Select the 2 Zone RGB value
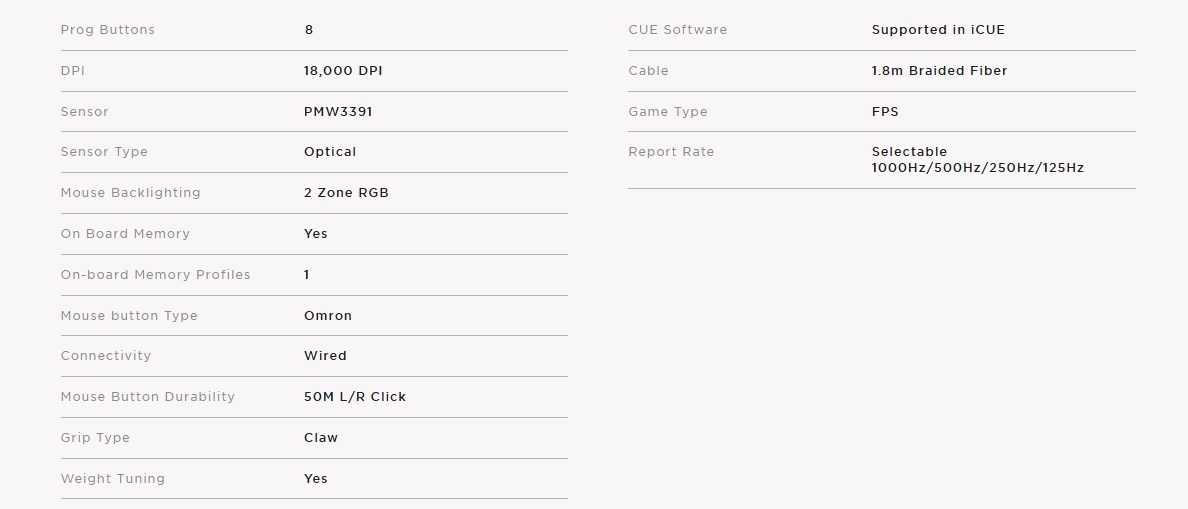This screenshot has width=1188, height=509. [346, 193]
